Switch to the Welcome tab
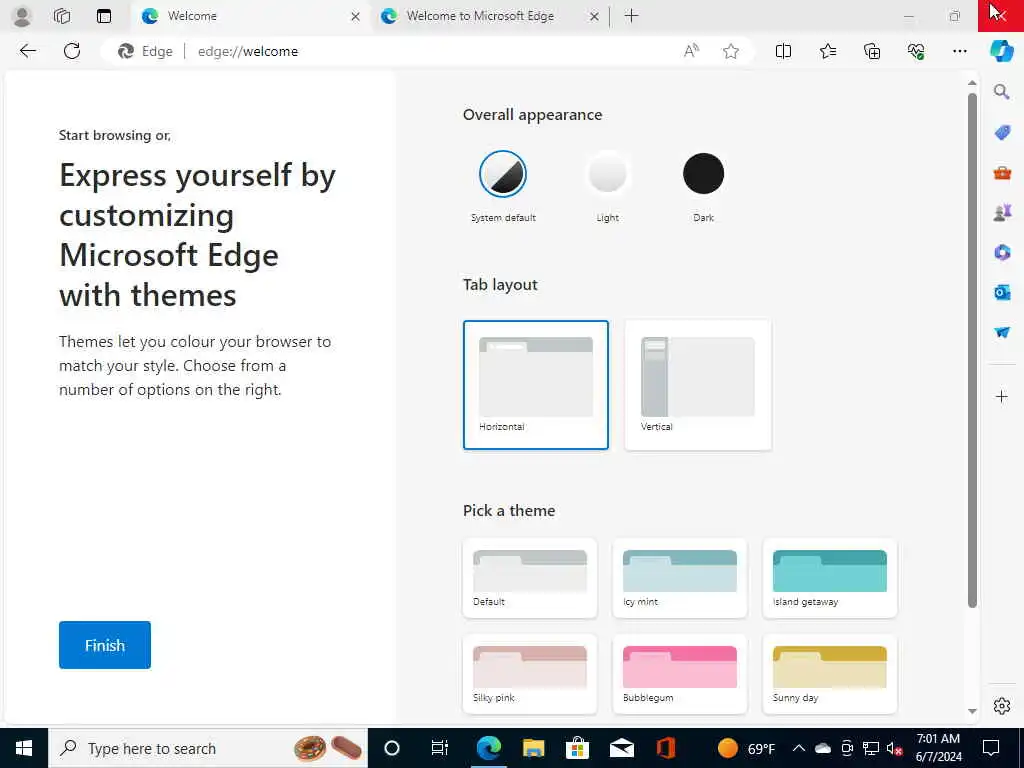This screenshot has height=768, width=1024. pyautogui.click(x=251, y=16)
